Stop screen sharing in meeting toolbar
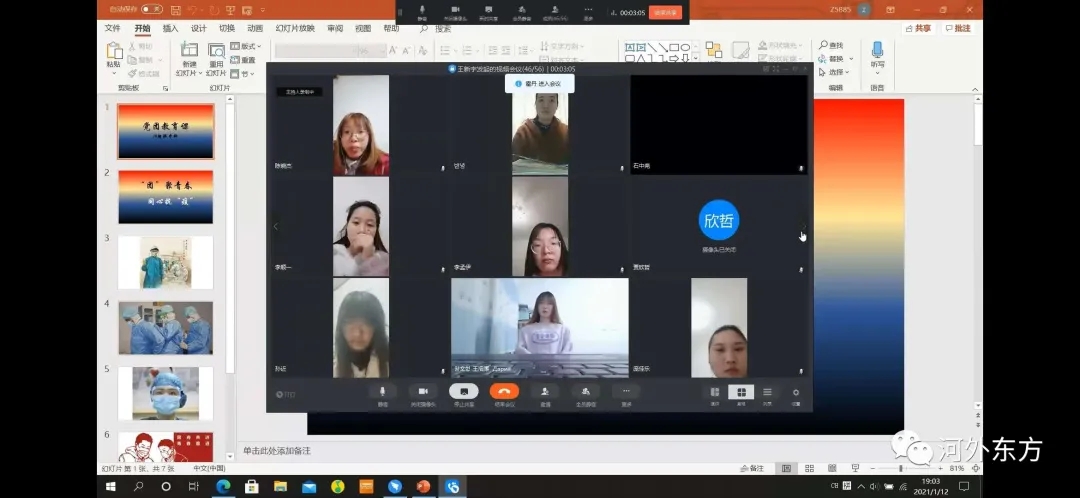 coord(463,392)
